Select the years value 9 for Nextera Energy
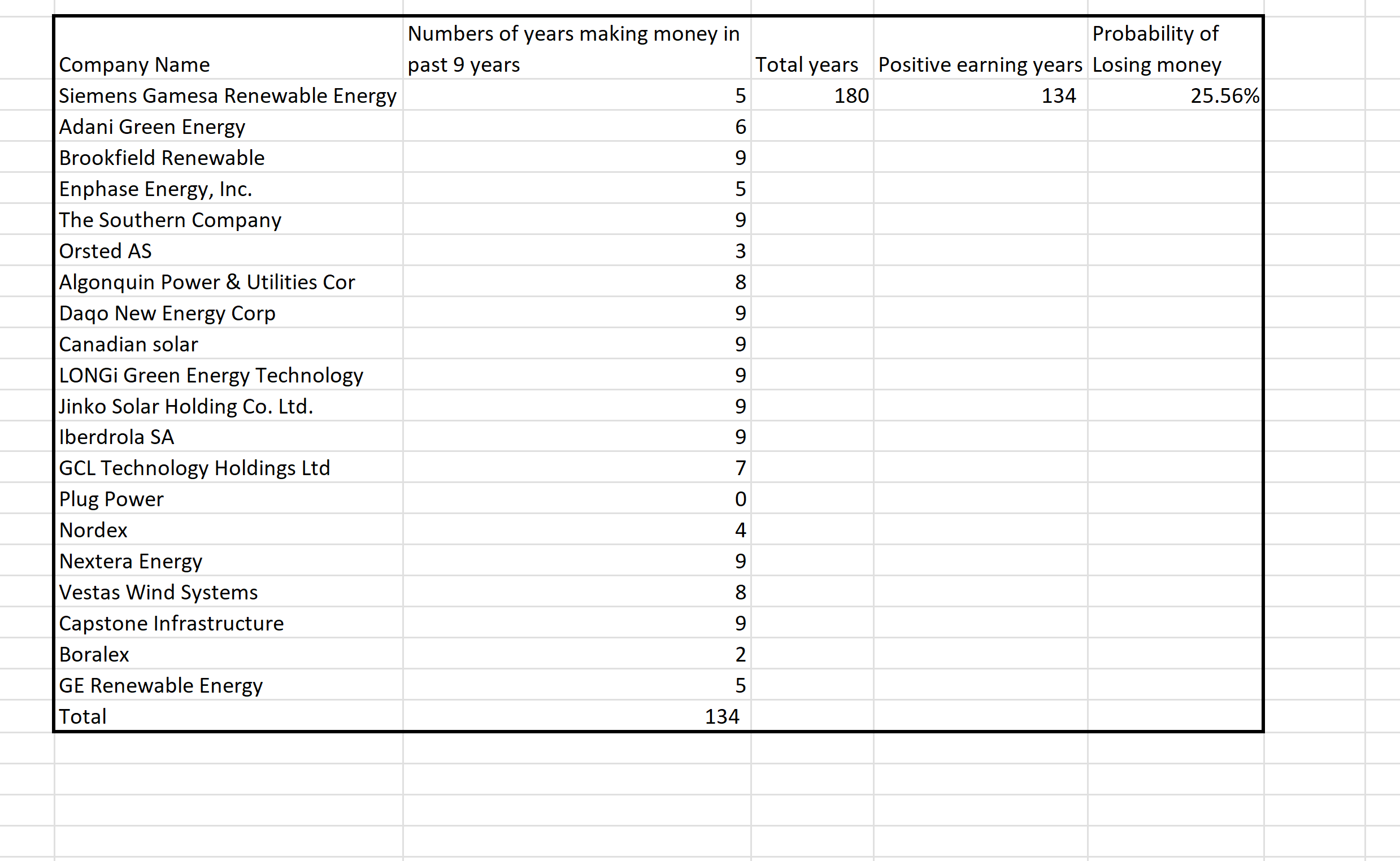Screen dimensions: 1400x861 (577, 560)
